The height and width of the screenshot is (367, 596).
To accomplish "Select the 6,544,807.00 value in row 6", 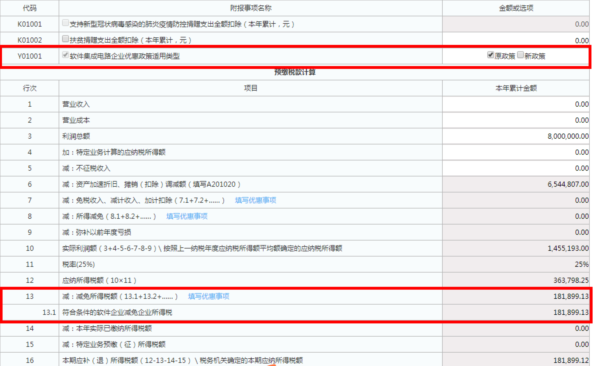I will (x=568, y=184).
